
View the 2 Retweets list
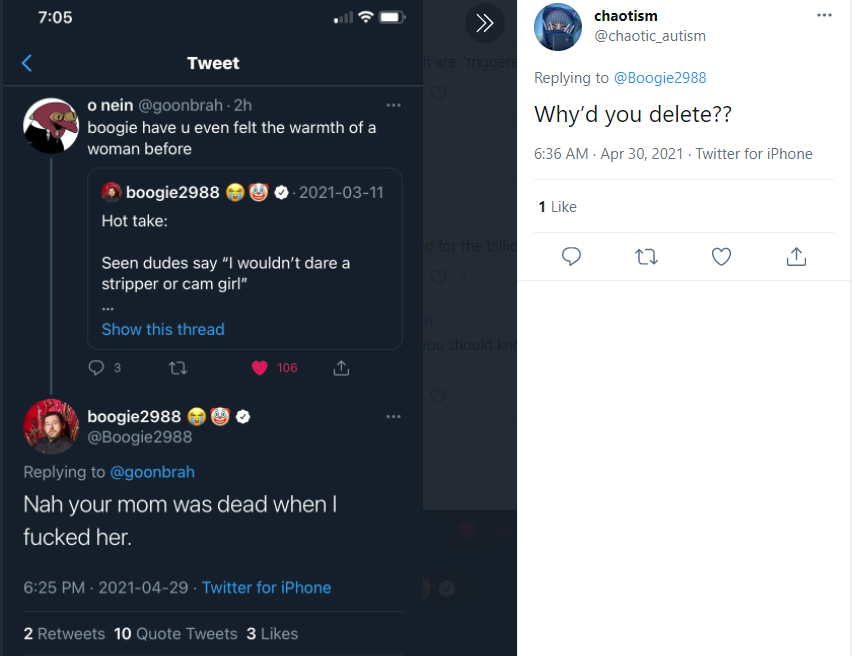pos(64,634)
